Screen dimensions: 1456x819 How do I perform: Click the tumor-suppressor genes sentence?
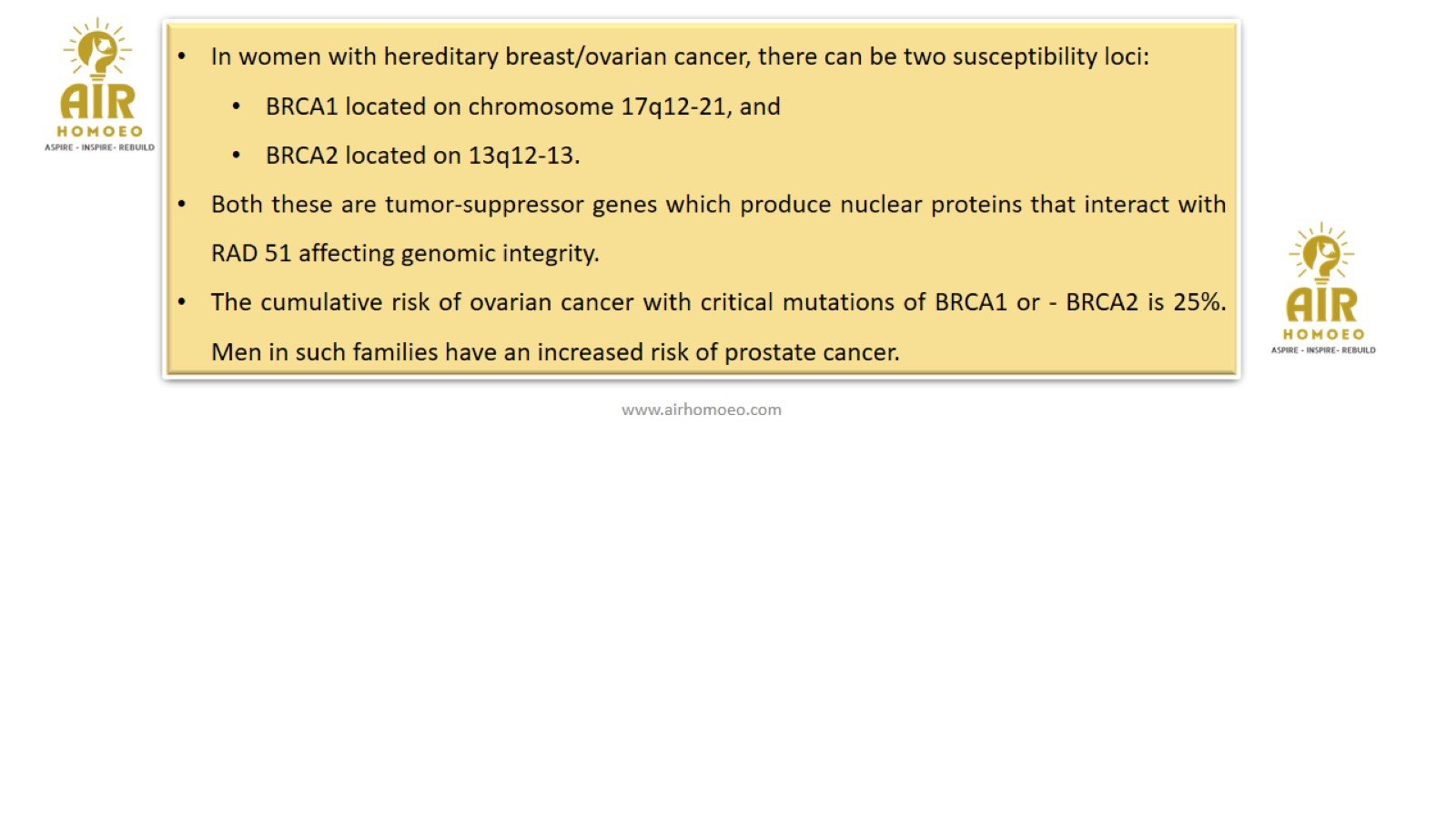pos(718,205)
